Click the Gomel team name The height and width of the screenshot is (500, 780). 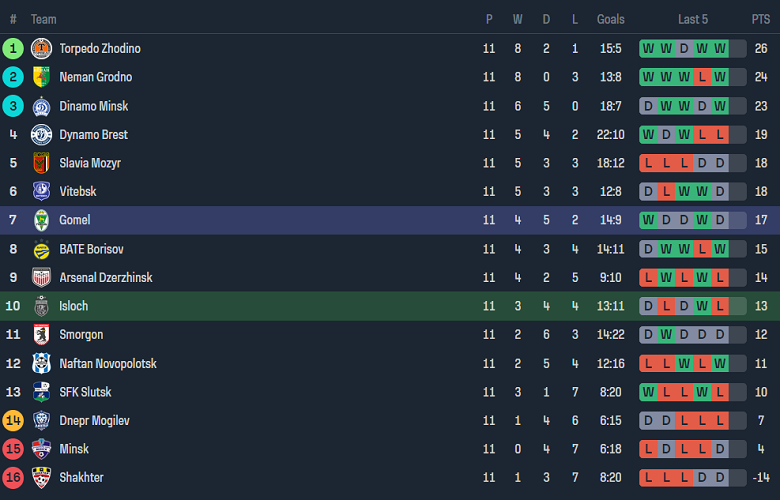(x=75, y=220)
